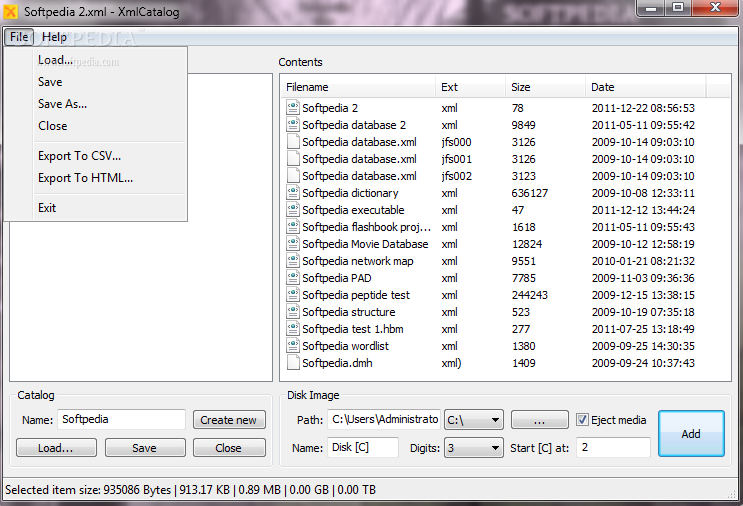Select the date 2011-12-22 08:56:53
Image resolution: width=743 pixels, height=506 pixels.
pos(643,108)
